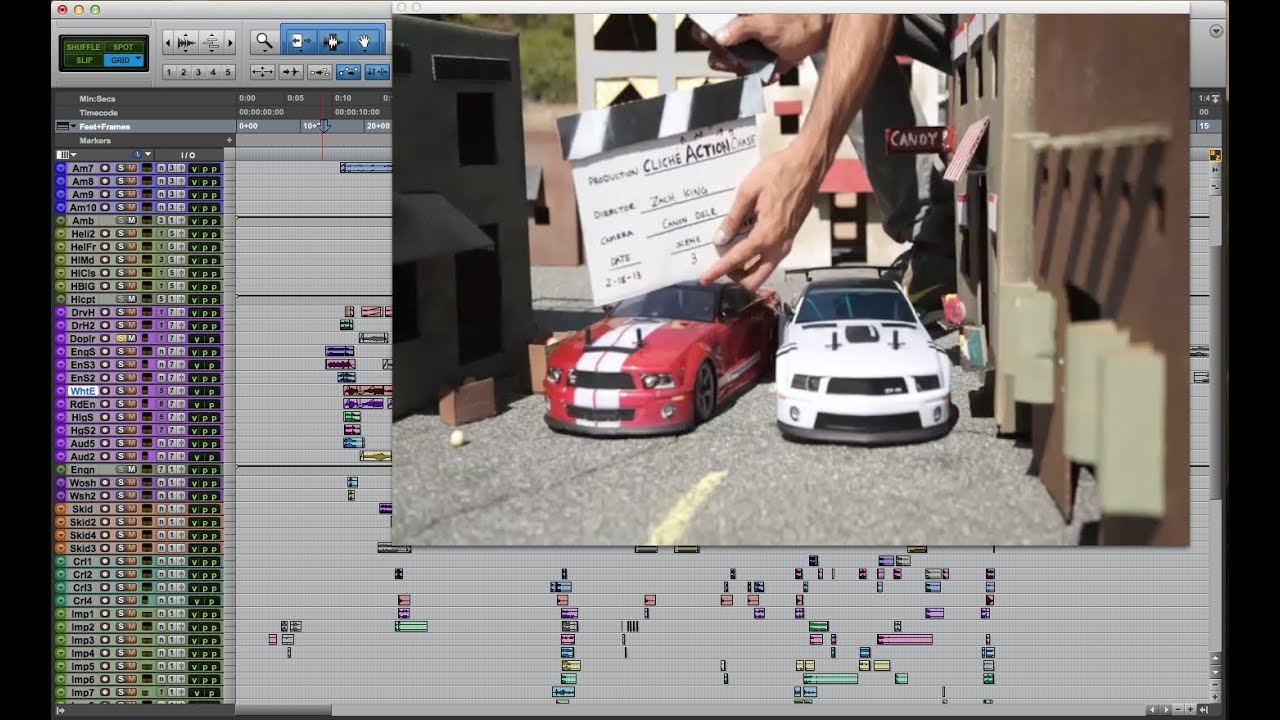Select the Trim tool
Screen dimensions: 1280x720
pos(300,41)
